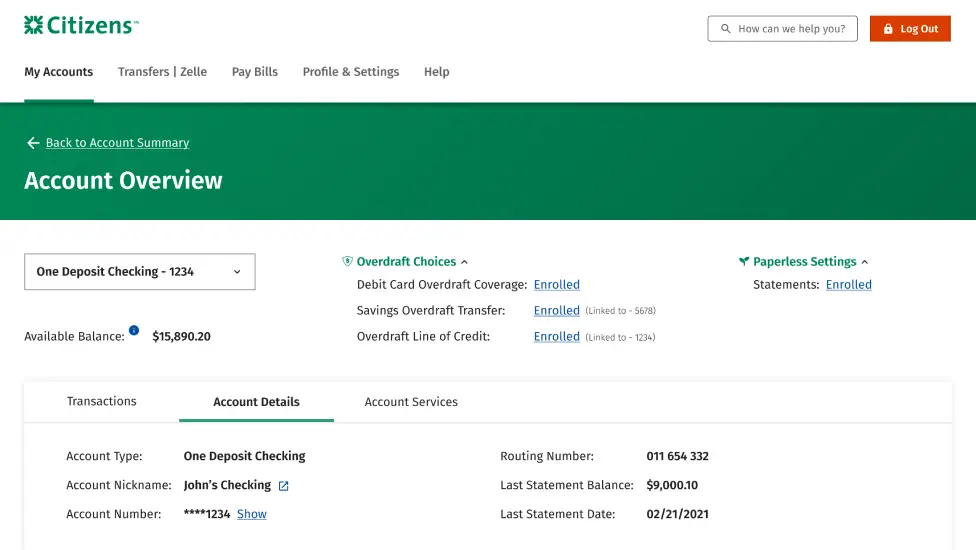
Task: Select the Account Details tab
Action: [256, 402]
